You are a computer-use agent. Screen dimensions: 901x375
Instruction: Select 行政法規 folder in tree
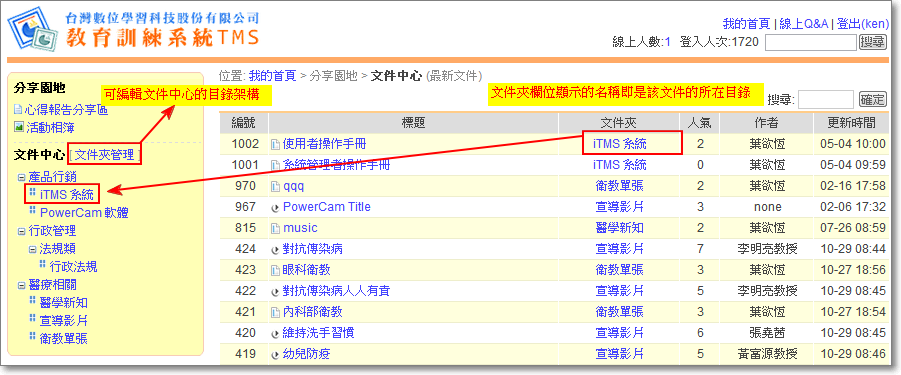pyautogui.click(x=73, y=267)
